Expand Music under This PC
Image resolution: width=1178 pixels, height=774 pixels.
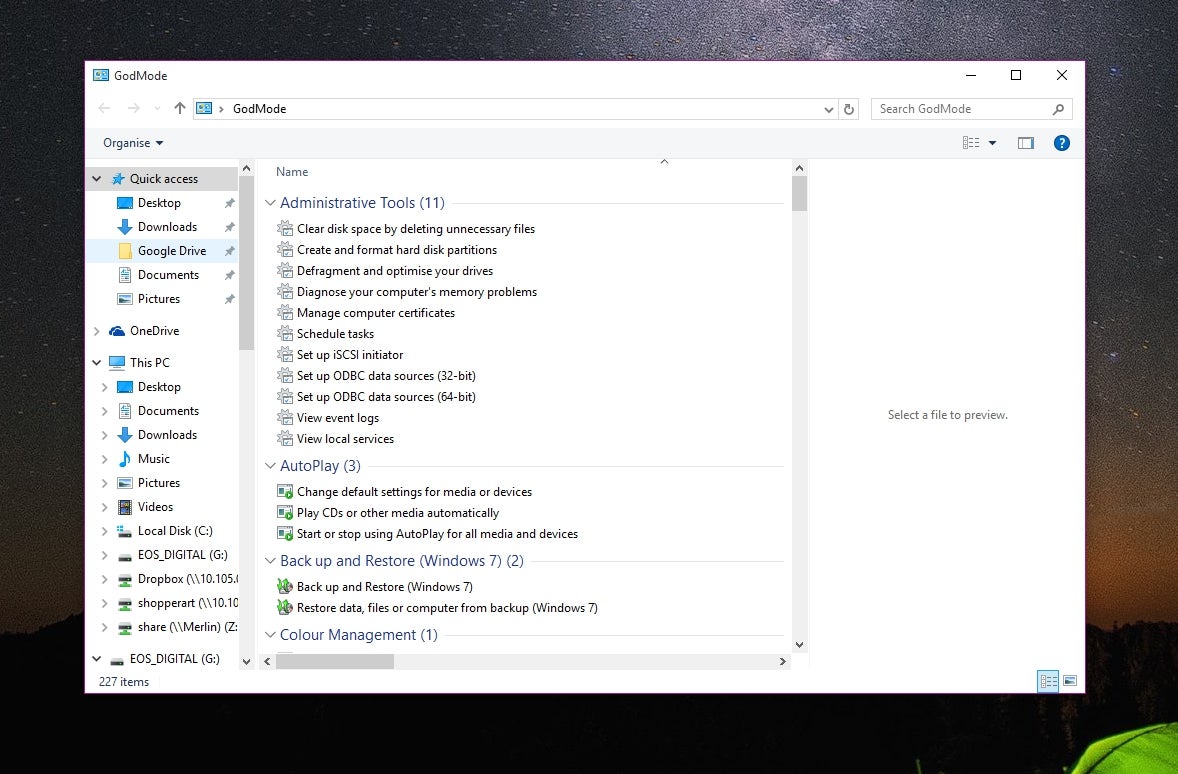tap(104, 459)
